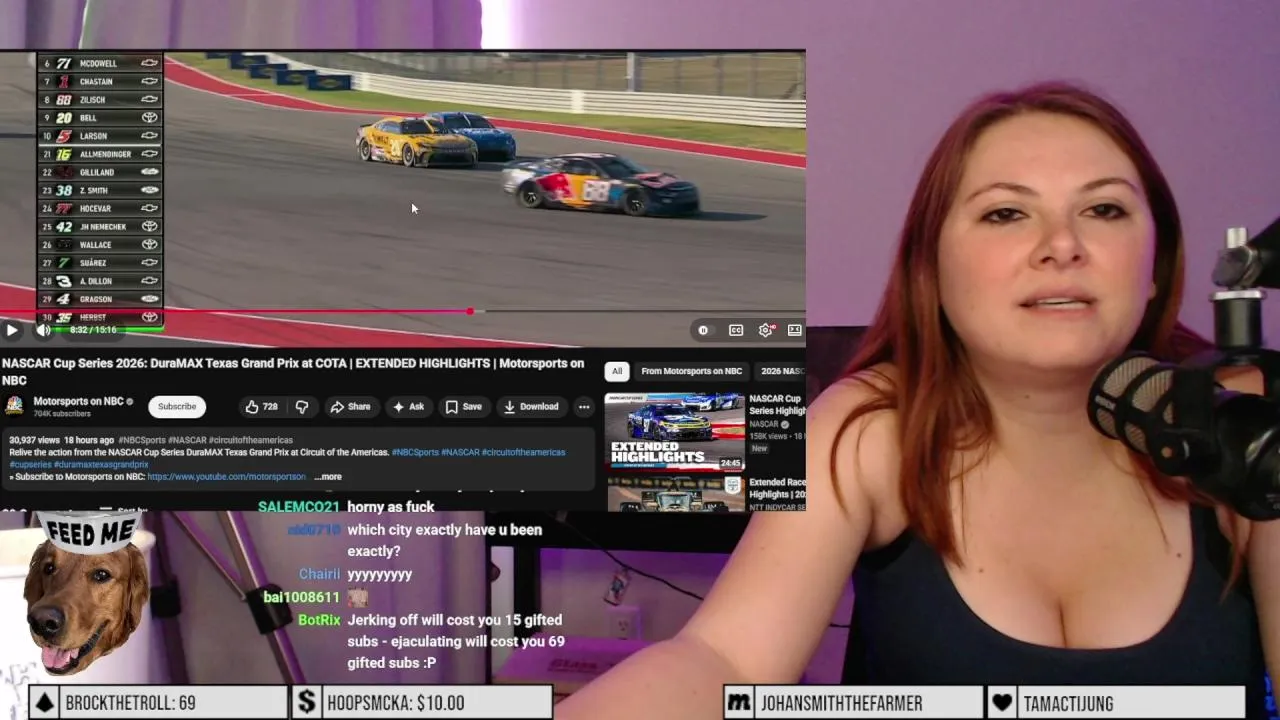Select the From Motorsports on NBC chip
This screenshot has height=720, width=1280.
point(691,371)
